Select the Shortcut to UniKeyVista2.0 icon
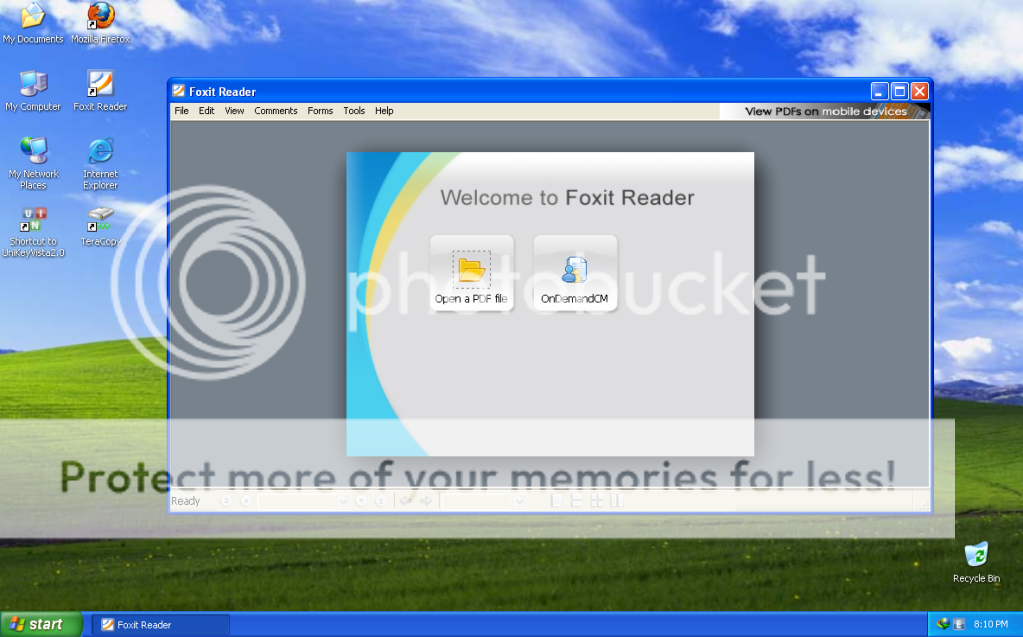 [x=33, y=232]
